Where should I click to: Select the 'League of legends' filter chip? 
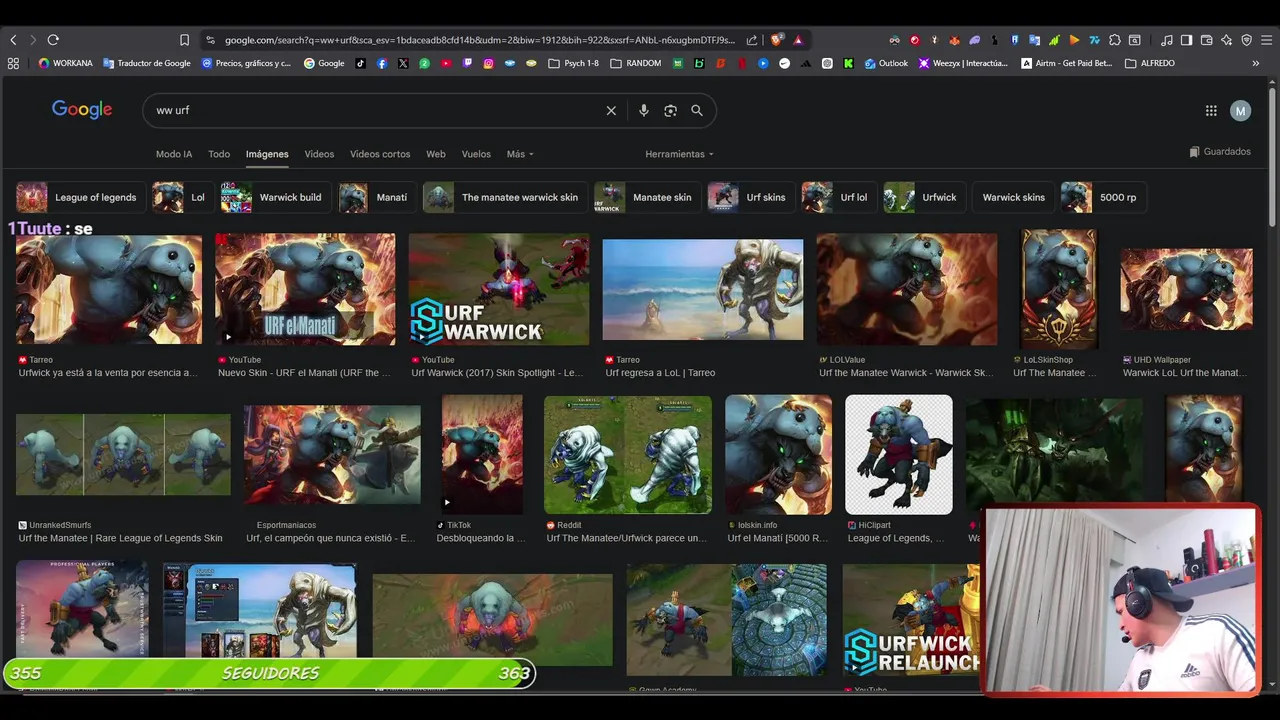pos(80,197)
